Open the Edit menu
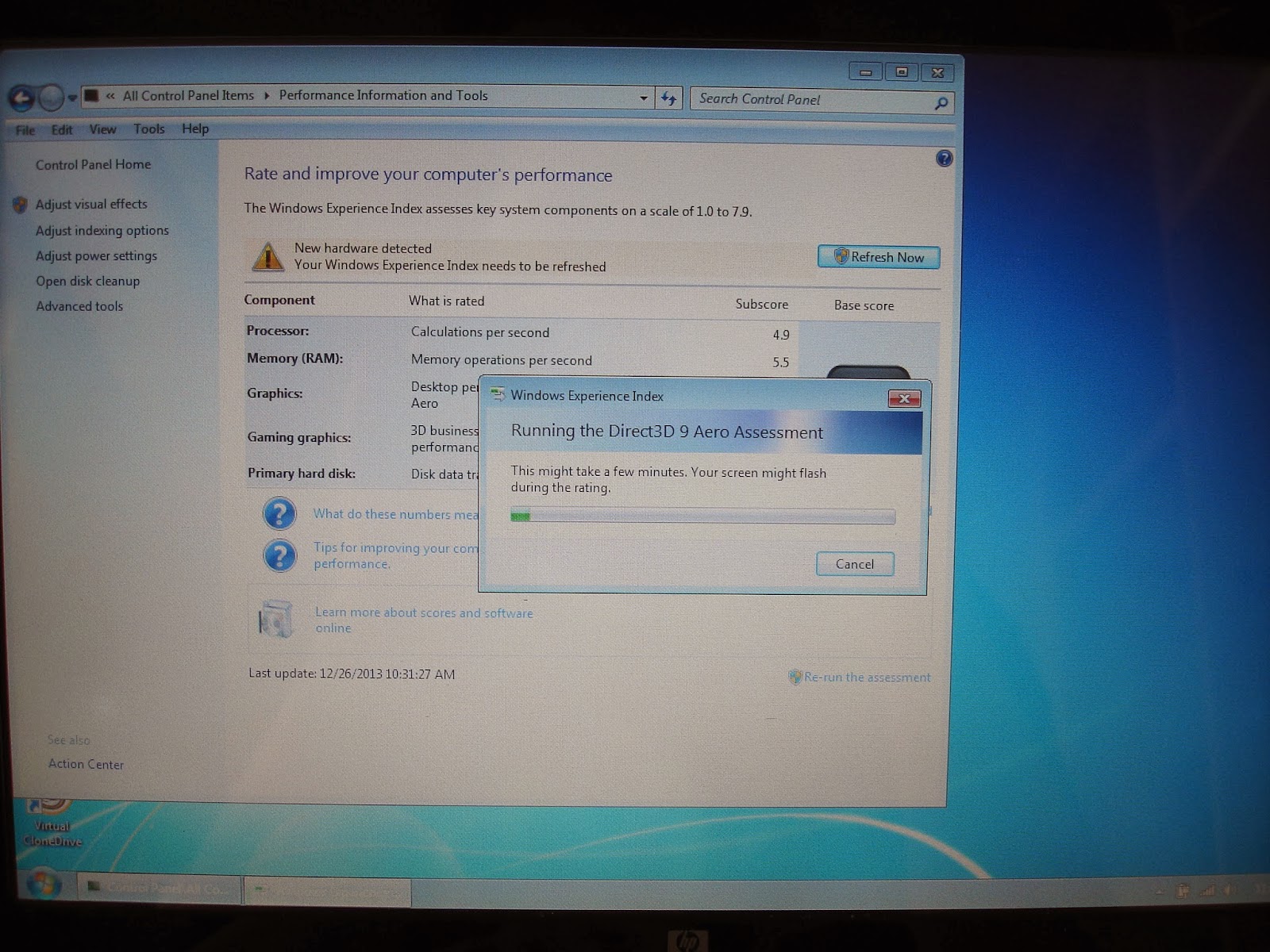The height and width of the screenshot is (952, 1270). coord(62,130)
